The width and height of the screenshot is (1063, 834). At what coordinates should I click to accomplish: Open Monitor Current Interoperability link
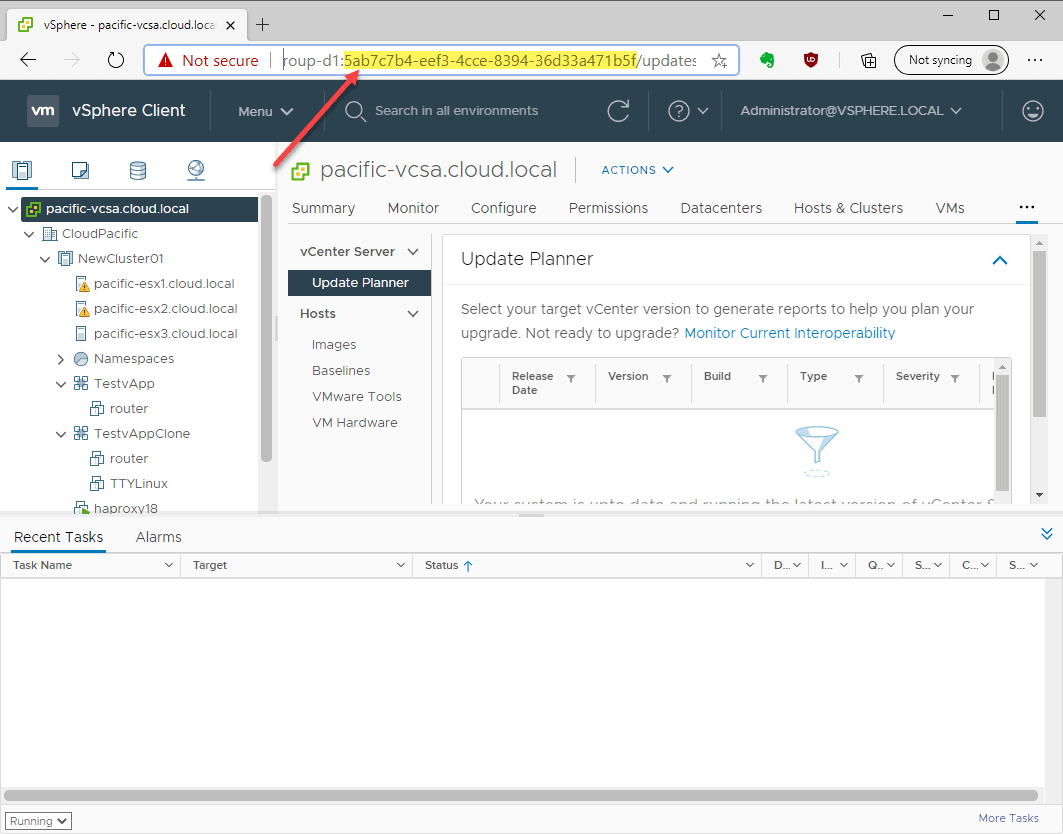click(x=790, y=333)
